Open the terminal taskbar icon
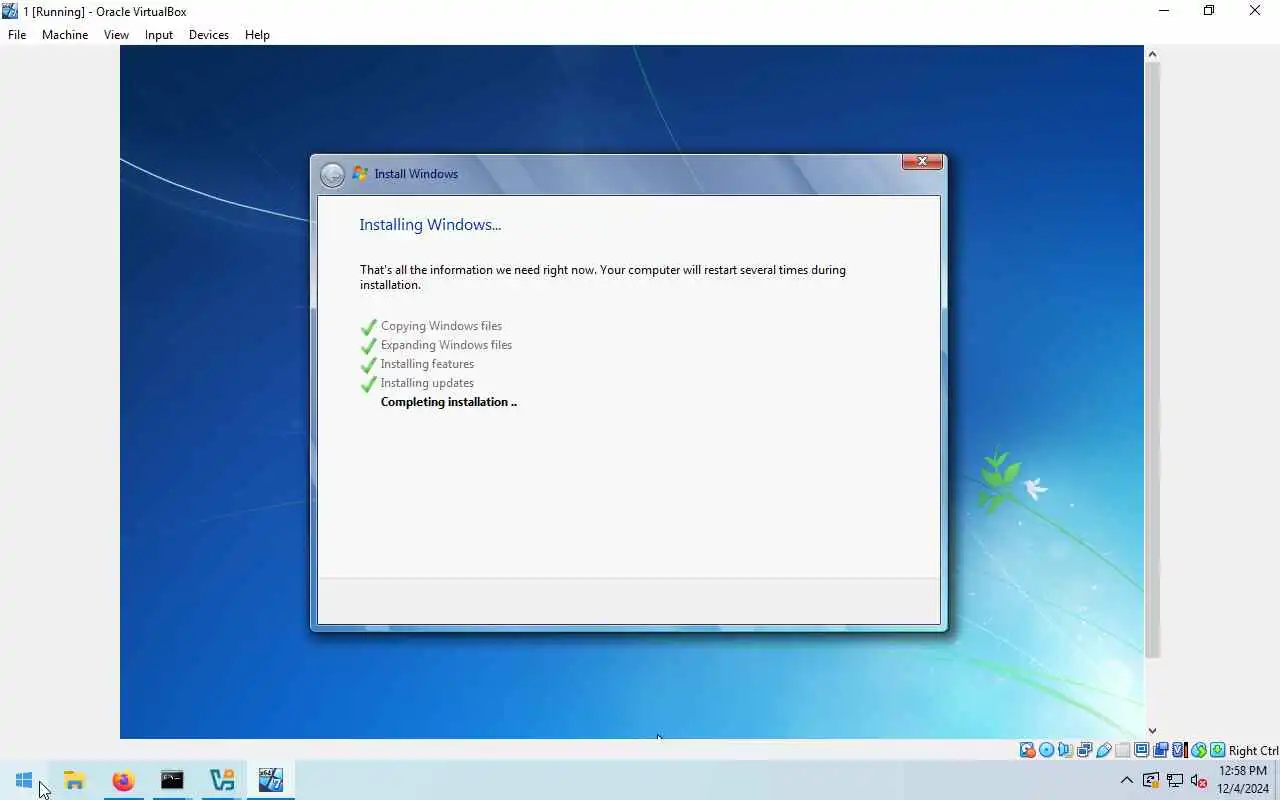Viewport: 1280px width, 800px height. click(172, 780)
